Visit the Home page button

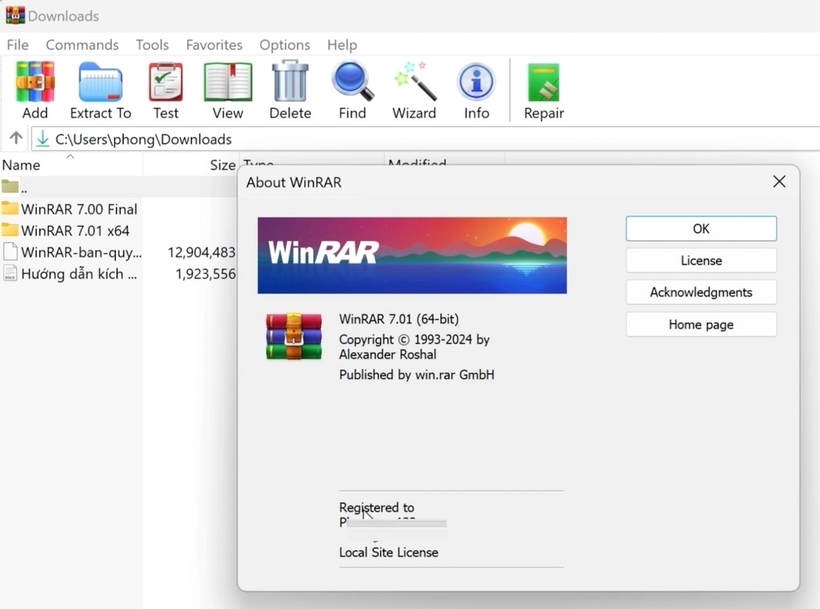pyautogui.click(x=701, y=325)
